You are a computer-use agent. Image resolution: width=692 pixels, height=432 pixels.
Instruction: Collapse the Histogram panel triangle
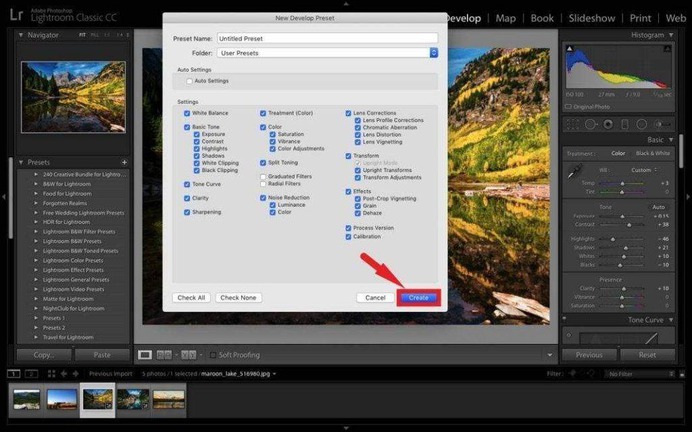pyautogui.click(x=671, y=35)
